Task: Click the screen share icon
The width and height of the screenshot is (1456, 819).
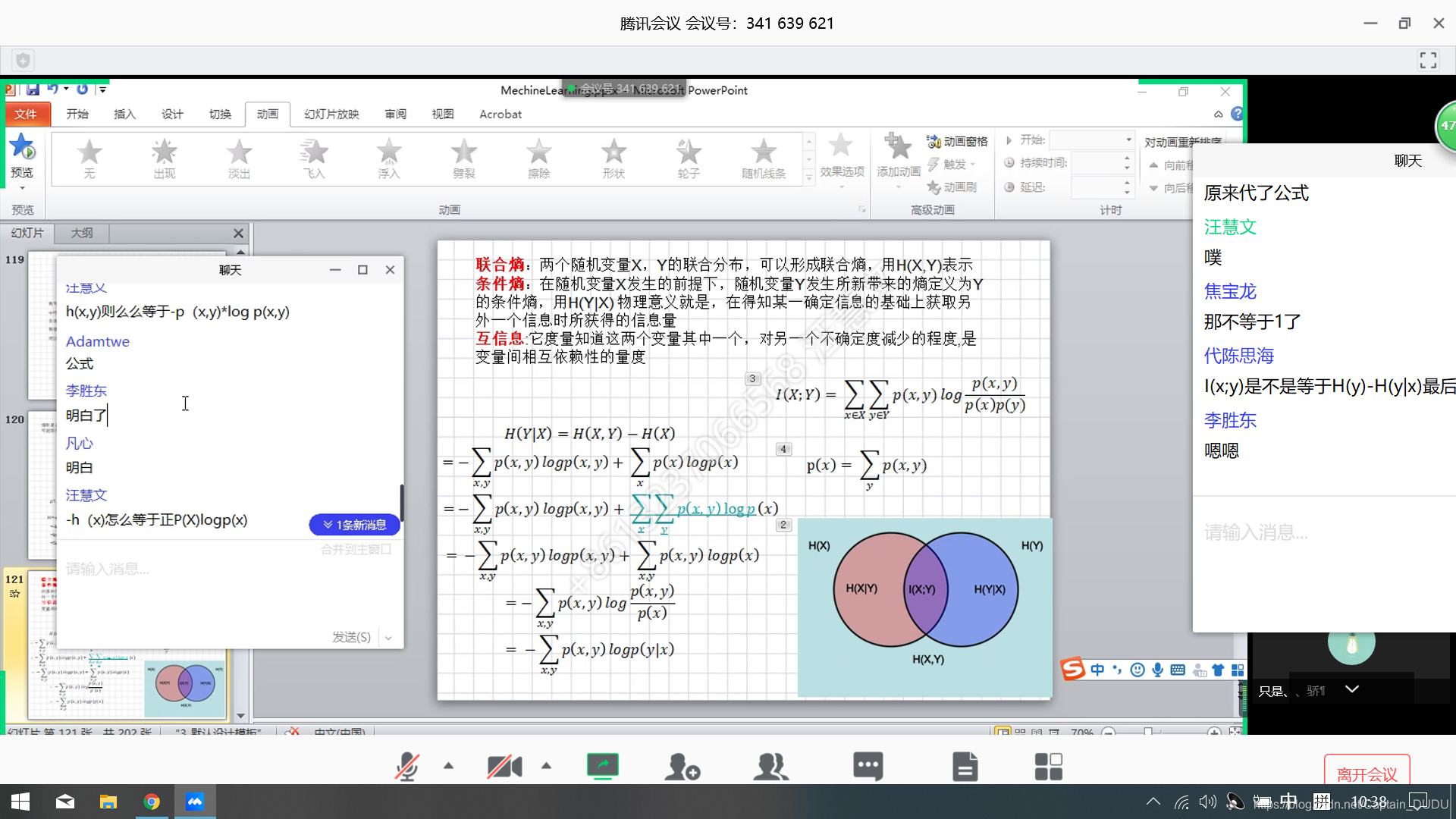Action: [603, 767]
